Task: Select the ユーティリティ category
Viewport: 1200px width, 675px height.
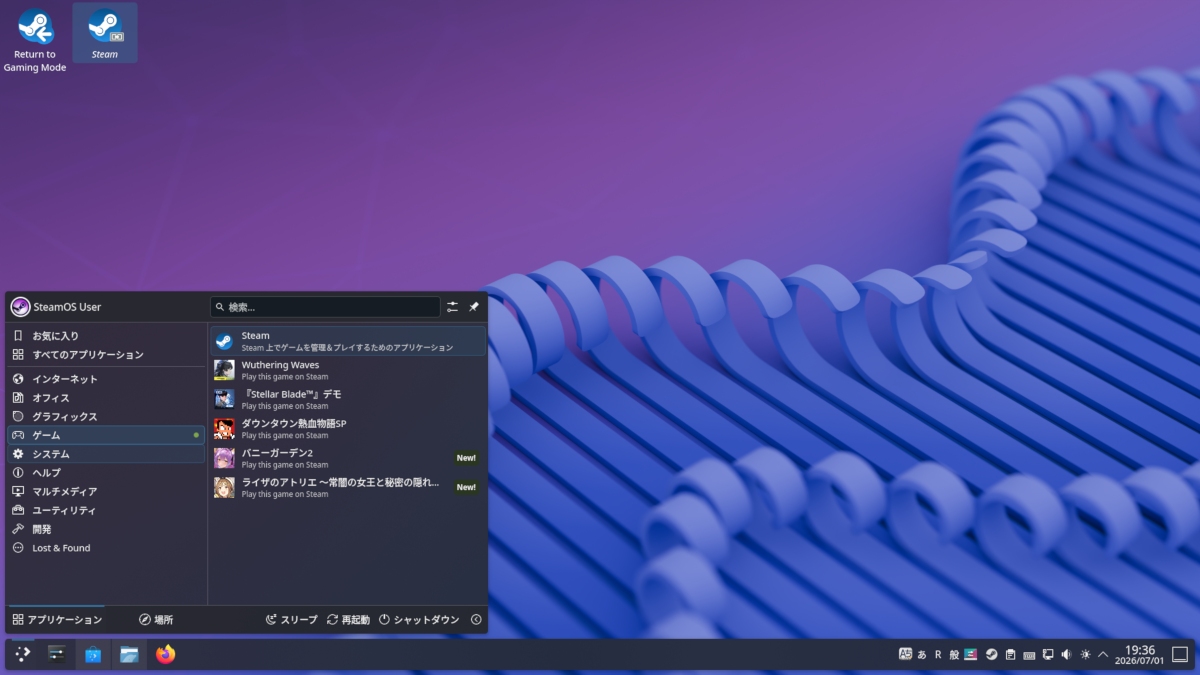Action: pos(106,510)
